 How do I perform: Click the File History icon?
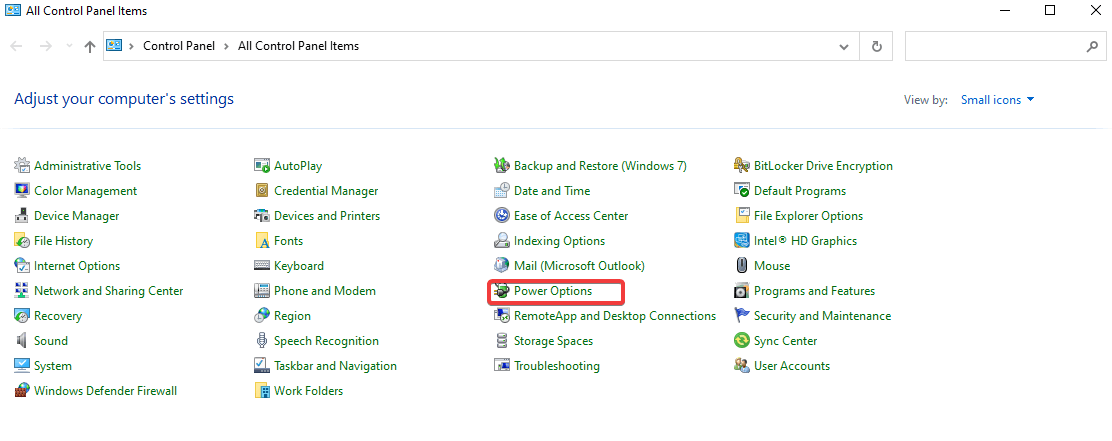tap(22, 241)
